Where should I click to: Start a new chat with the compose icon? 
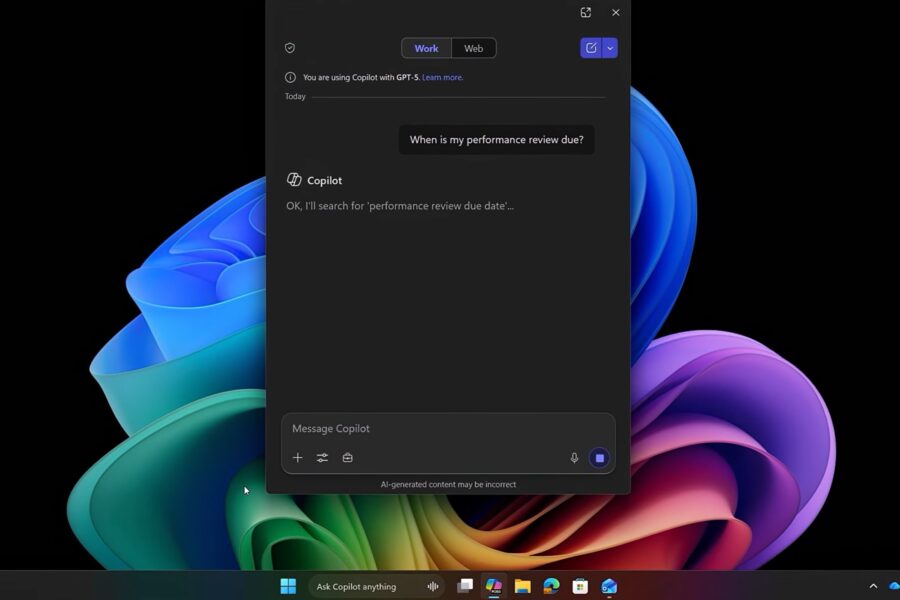click(591, 48)
